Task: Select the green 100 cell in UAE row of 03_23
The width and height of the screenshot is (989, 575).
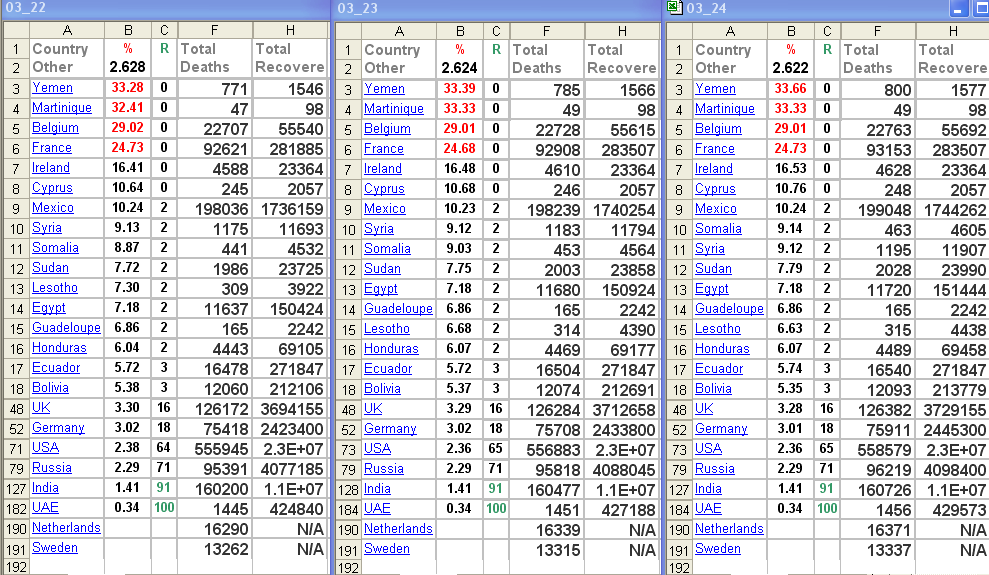Action: point(496,508)
